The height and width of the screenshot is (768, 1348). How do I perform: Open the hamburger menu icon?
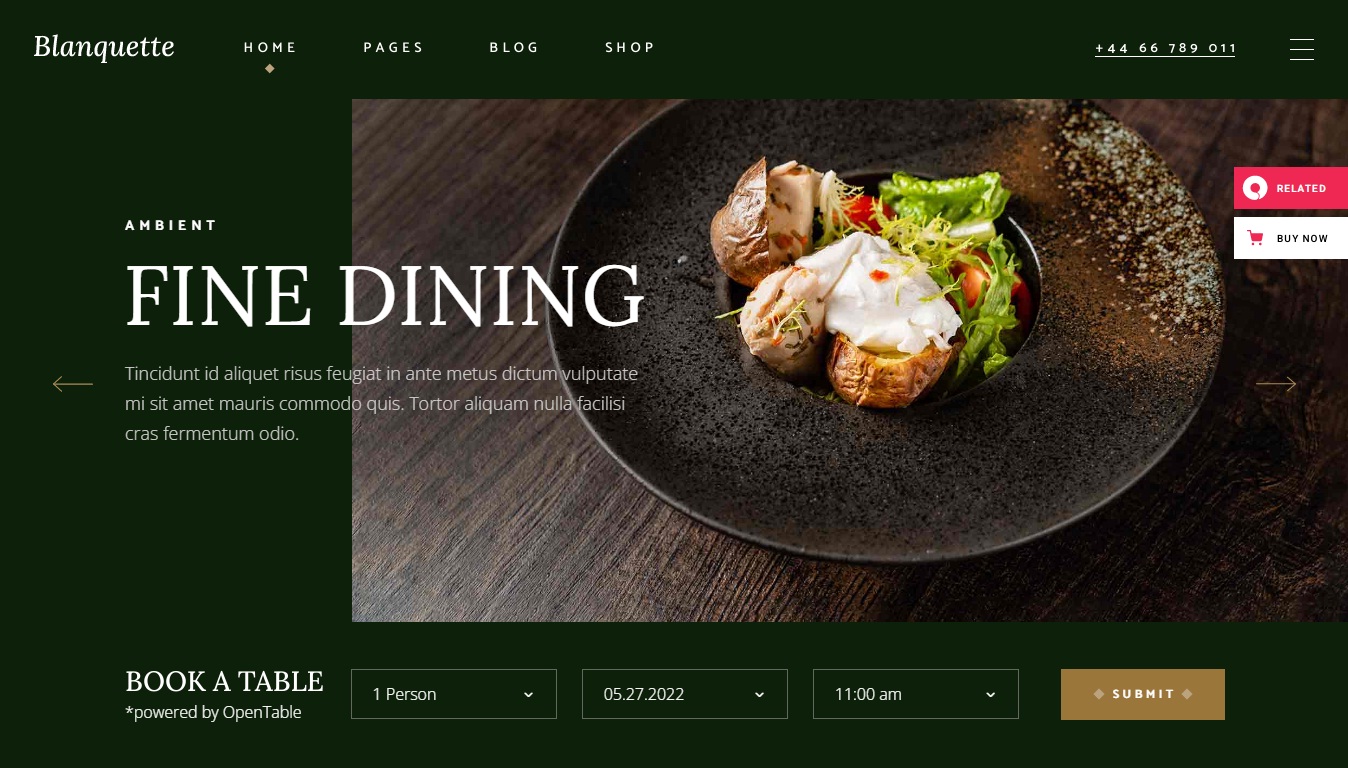tap(1301, 49)
